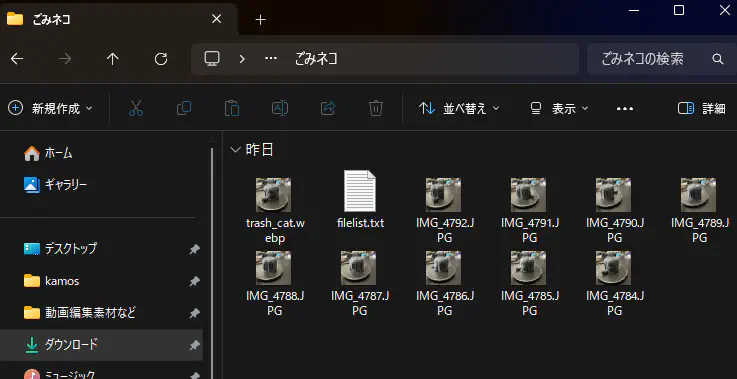
Task: Open ホーム in the sidebar
Action: 48,153
